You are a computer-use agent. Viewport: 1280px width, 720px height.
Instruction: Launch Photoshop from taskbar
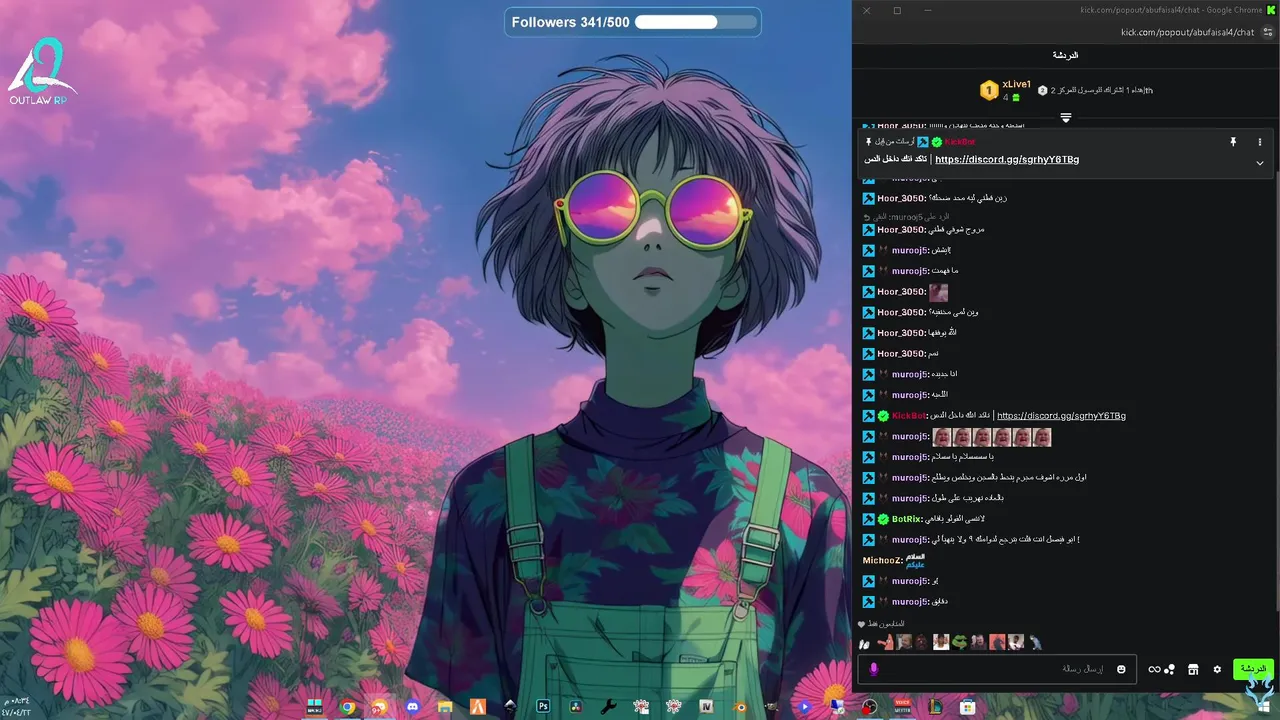click(x=543, y=706)
